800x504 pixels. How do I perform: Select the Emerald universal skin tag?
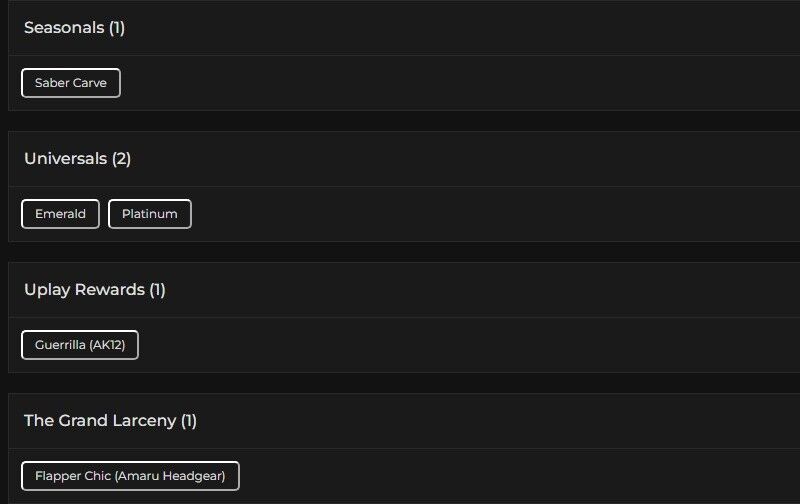[x=60, y=214]
